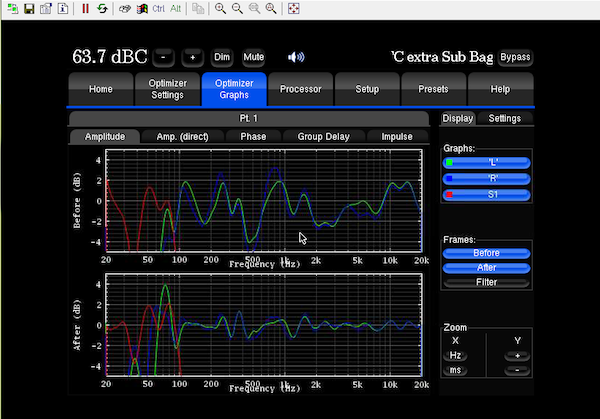Switch to the Settings side tab
The width and height of the screenshot is (600, 419).
[x=504, y=118]
